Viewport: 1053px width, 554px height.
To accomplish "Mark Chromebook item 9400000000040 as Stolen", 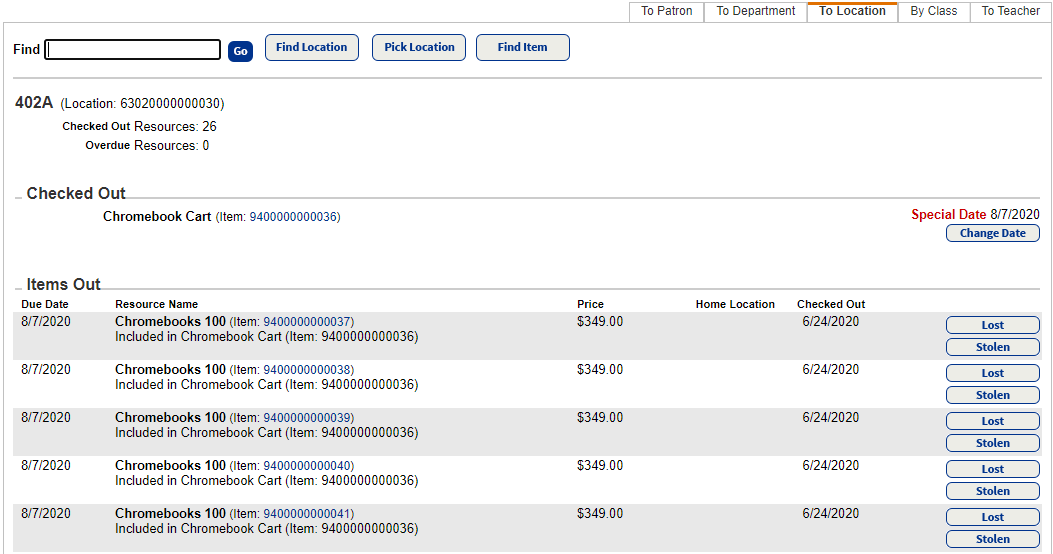I will click(992, 491).
